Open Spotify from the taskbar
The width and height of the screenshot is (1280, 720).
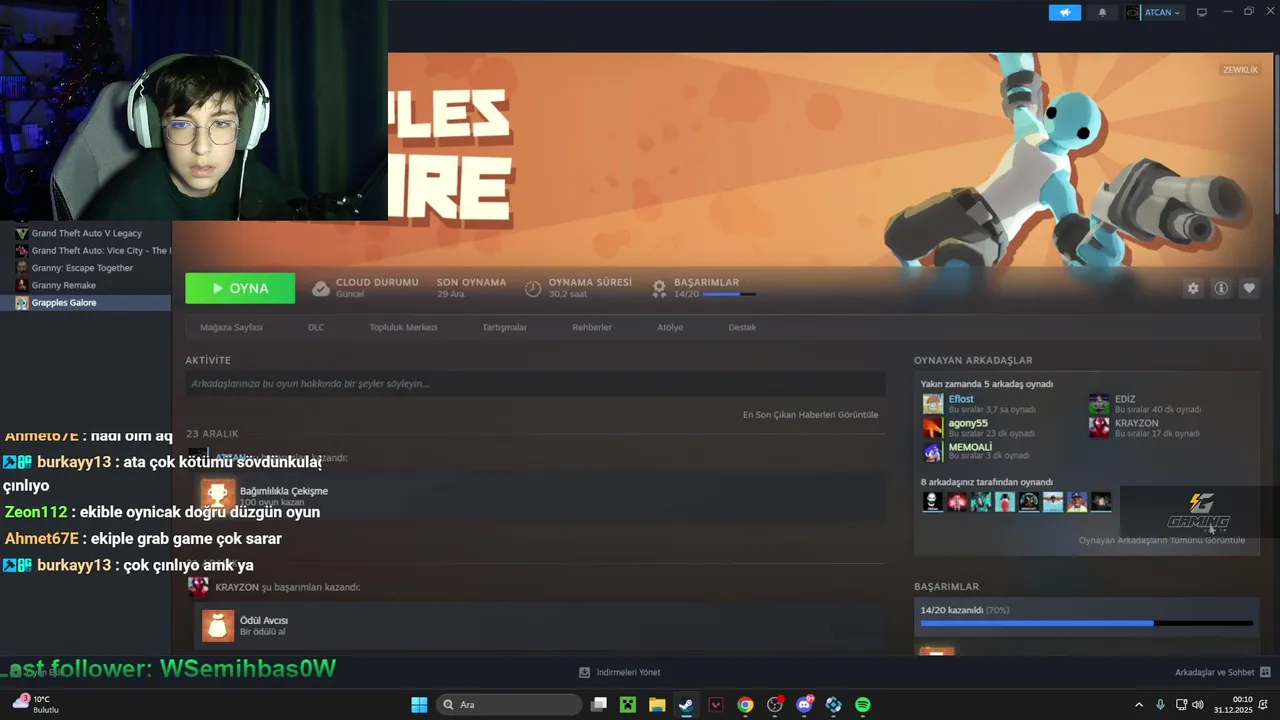click(863, 704)
